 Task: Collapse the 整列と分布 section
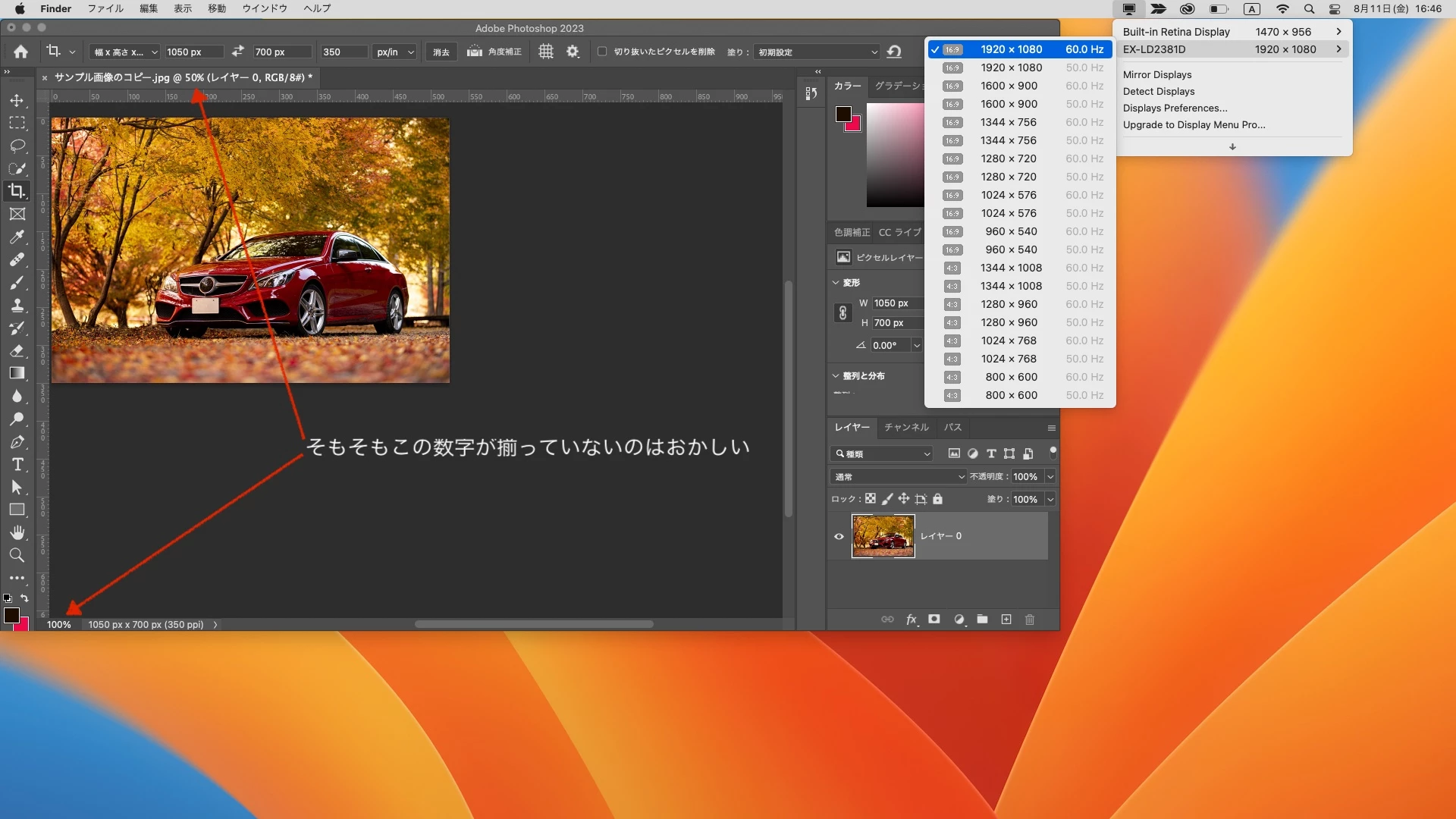point(836,375)
